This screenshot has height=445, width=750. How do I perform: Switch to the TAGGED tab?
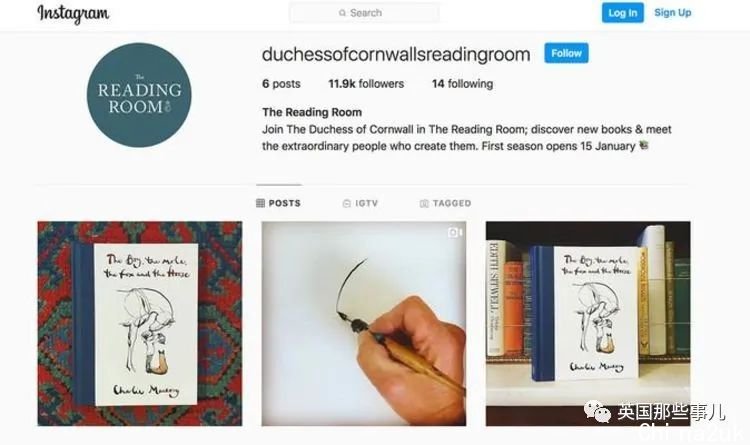[x=445, y=203]
